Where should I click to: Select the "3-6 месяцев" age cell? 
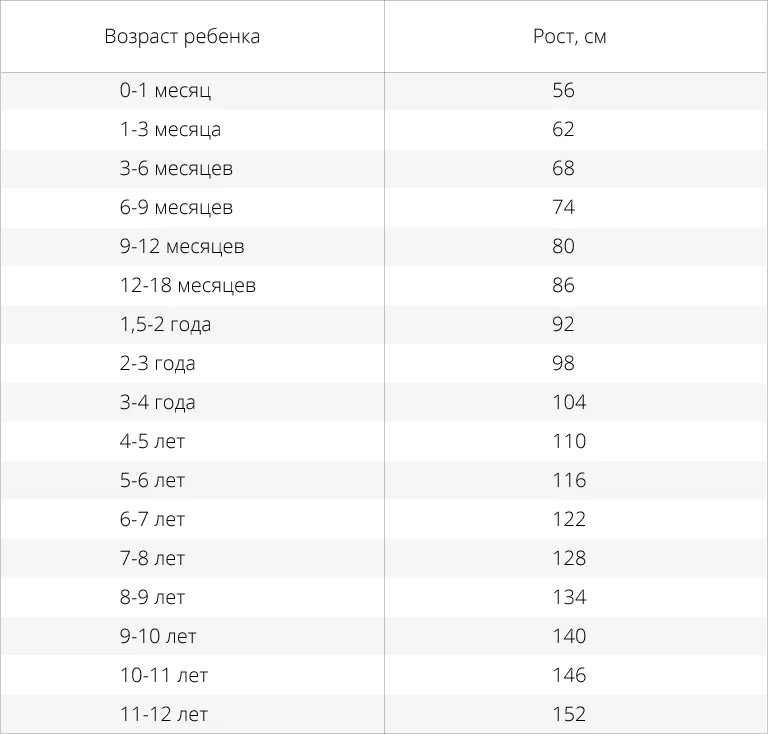[176, 169]
